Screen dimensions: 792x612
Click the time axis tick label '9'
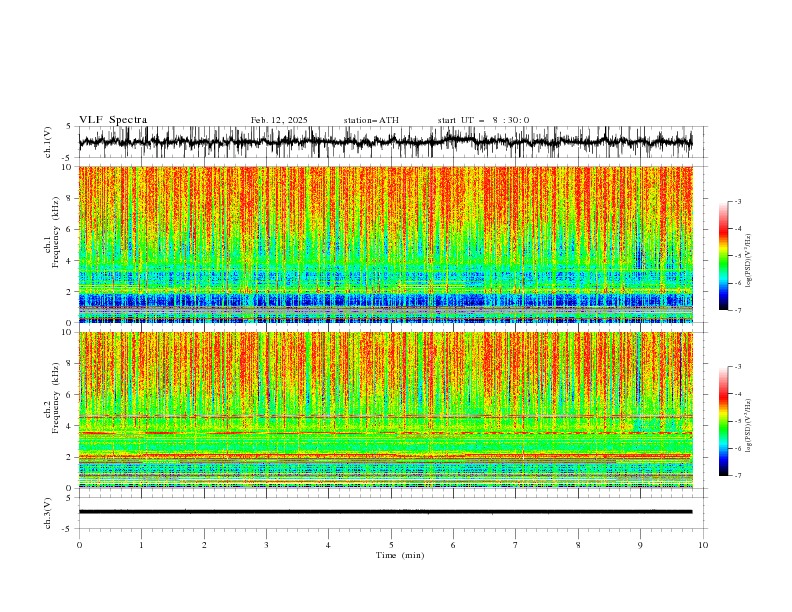click(640, 545)
